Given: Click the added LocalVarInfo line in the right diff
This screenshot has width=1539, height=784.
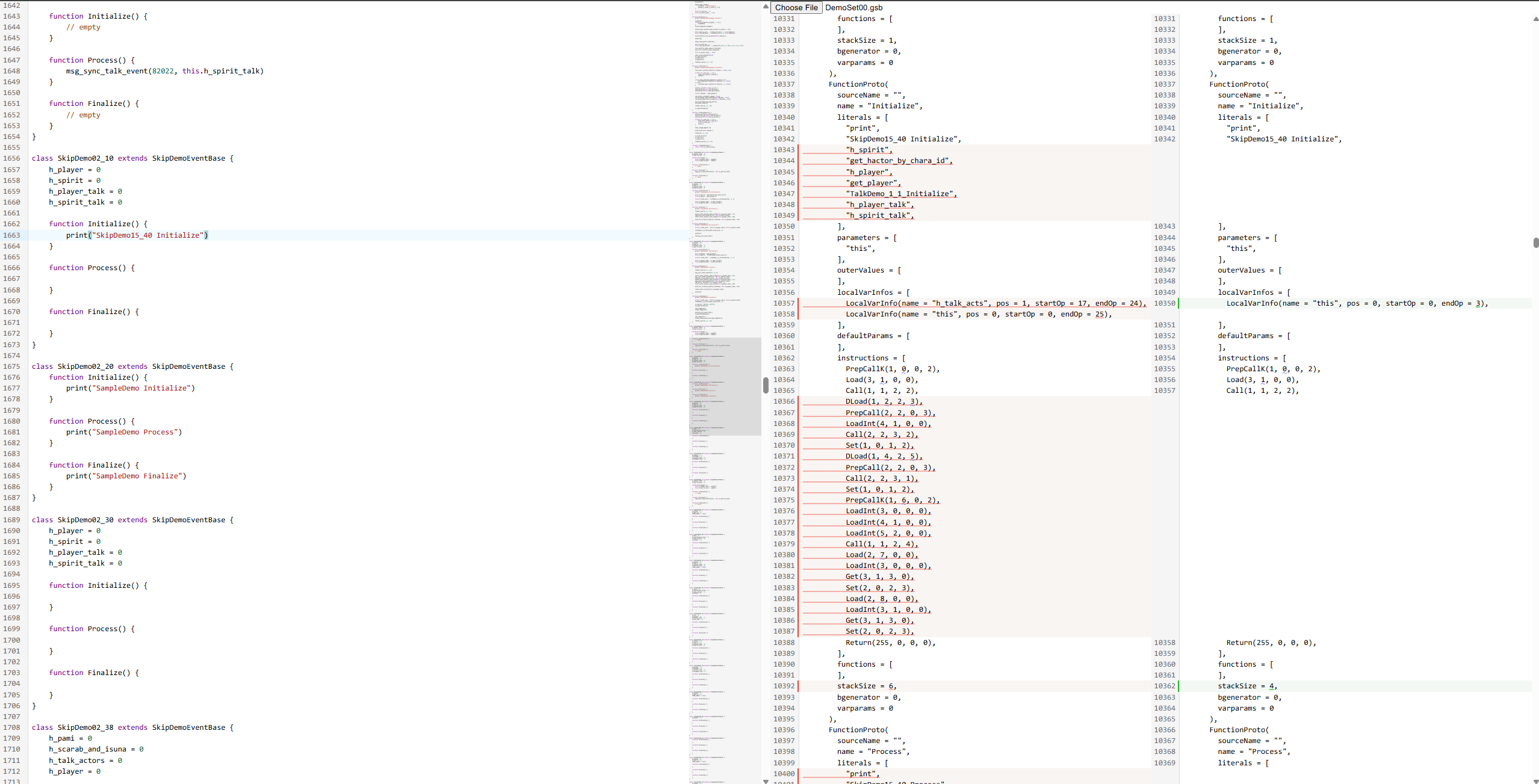Looking at the screenshot, I should click(1356, 303).
